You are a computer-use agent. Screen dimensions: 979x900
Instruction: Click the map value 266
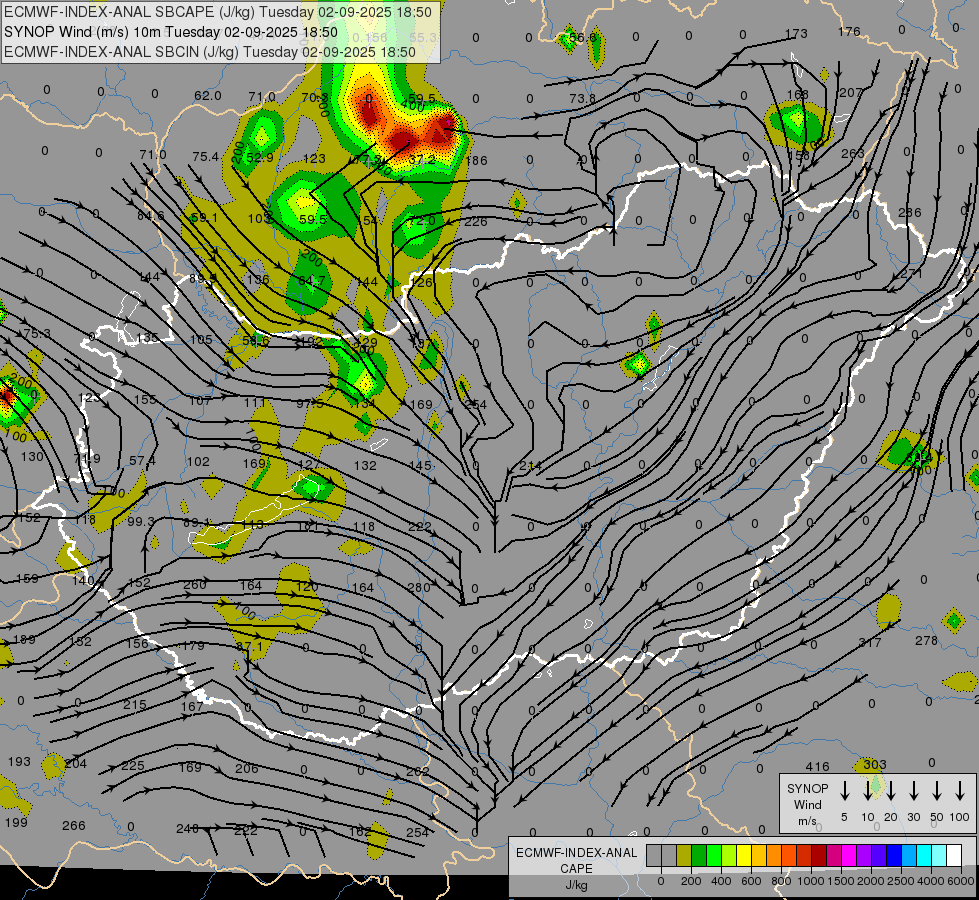tap(74, 826)
